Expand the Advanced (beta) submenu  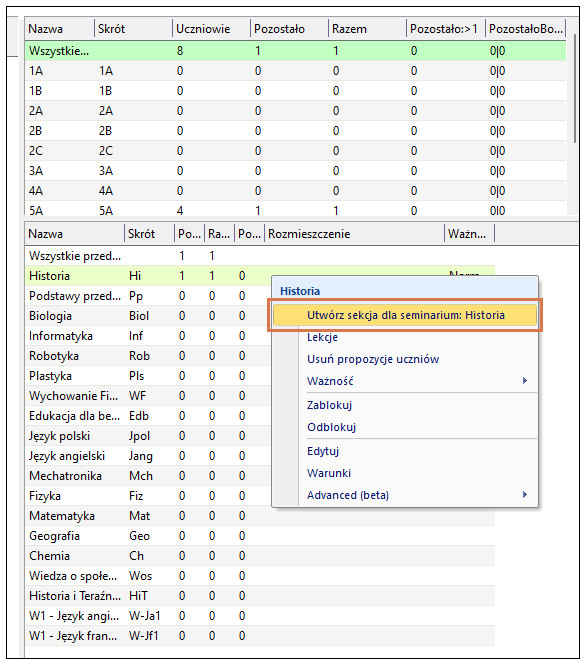click(x=405, y=495)
